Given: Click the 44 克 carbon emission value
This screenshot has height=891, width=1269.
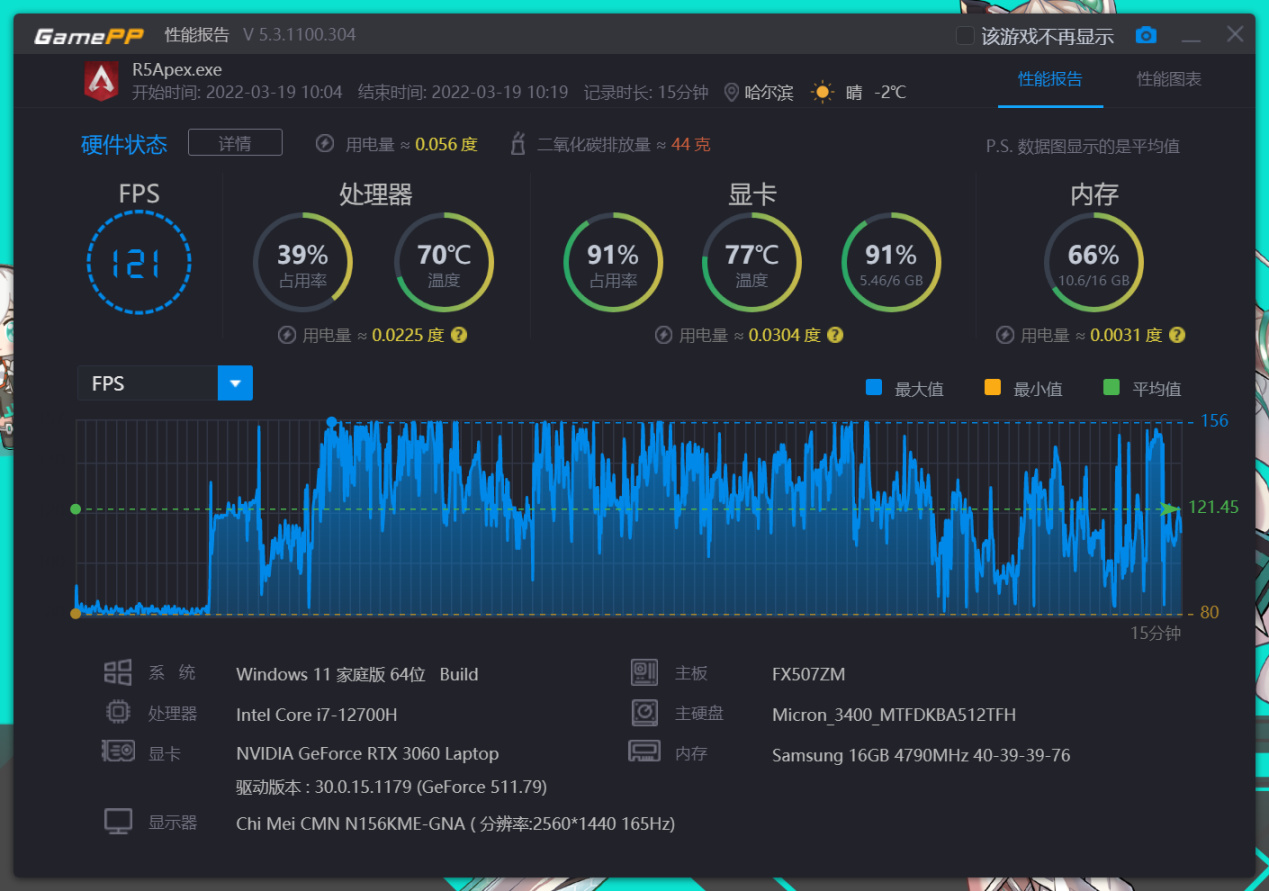Looking at the screenshot, I should coord(691,144).
